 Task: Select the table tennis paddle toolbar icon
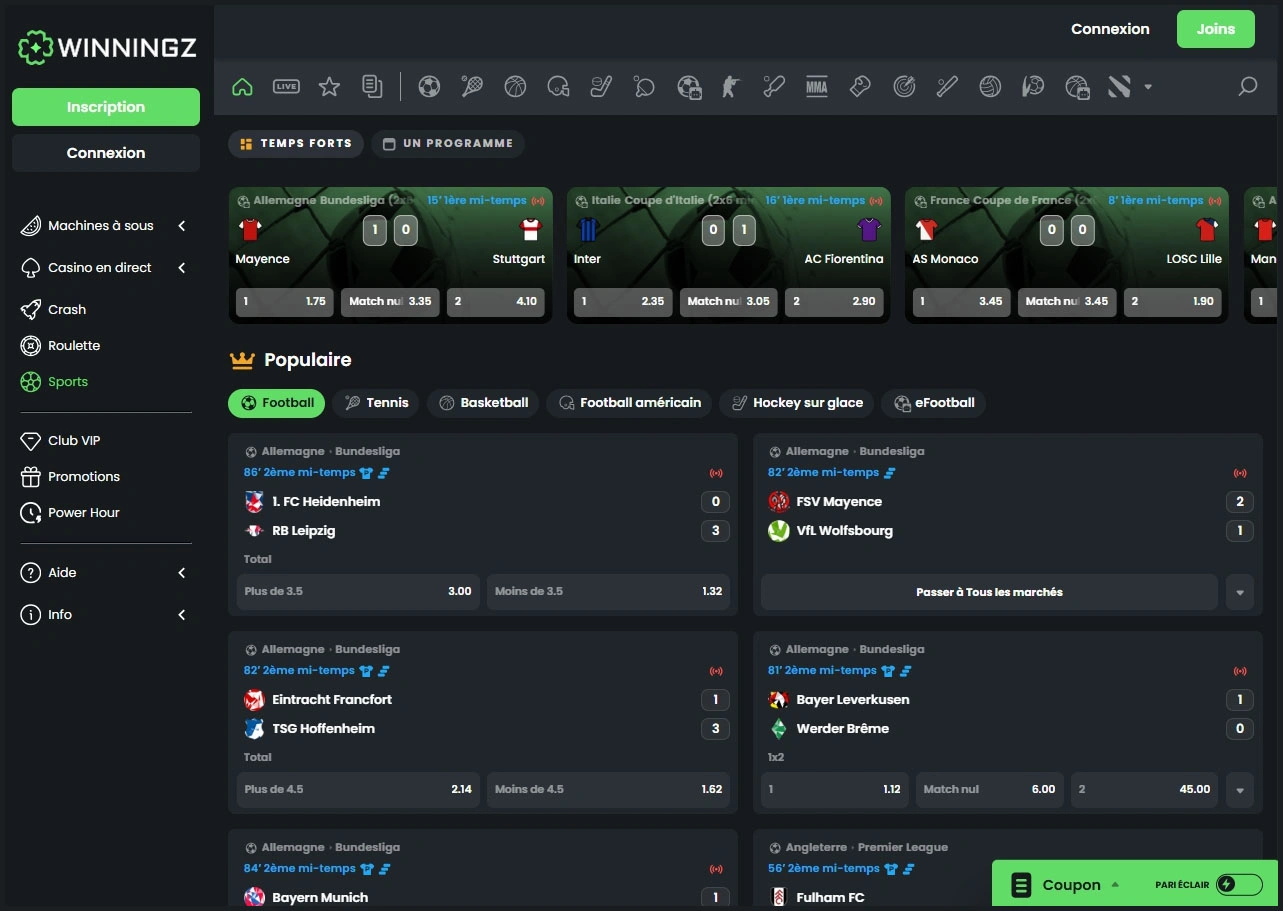tap(644, 87)
